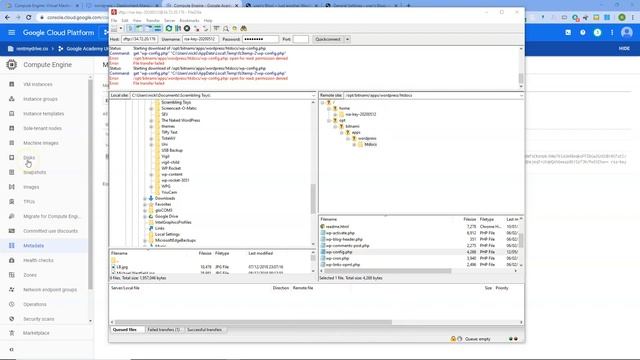Sort local files by Last modified column
The height and width of the screenshot is (360, 640).
[260, 253]
